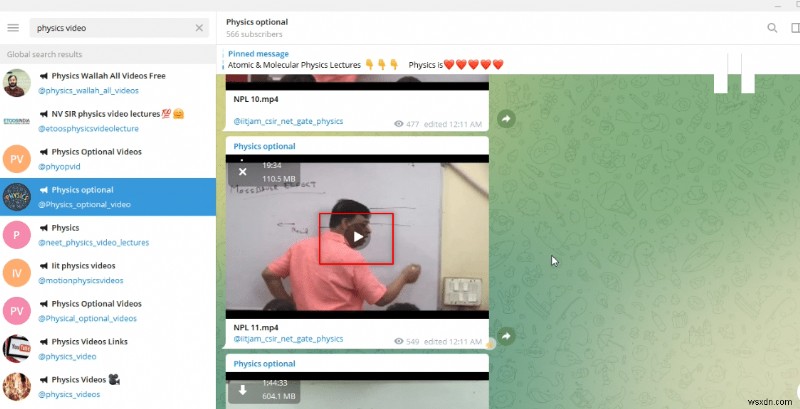Open Physics Optional Videos @Physical_optional_videos result
The width and height of the screenshot is (800, 409).
108,311
